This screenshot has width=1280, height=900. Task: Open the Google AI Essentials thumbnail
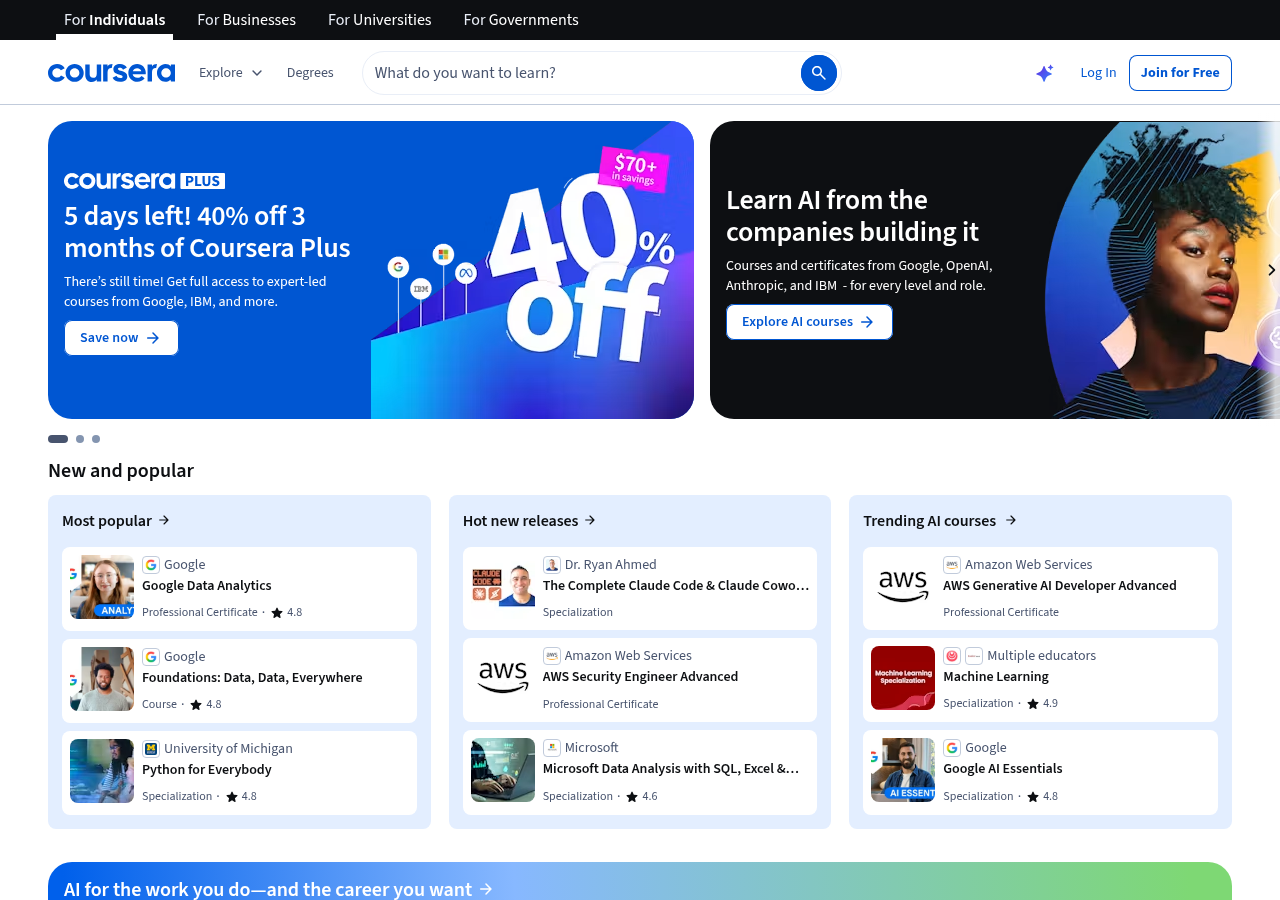pyautogui.click(x=903, y=770)
